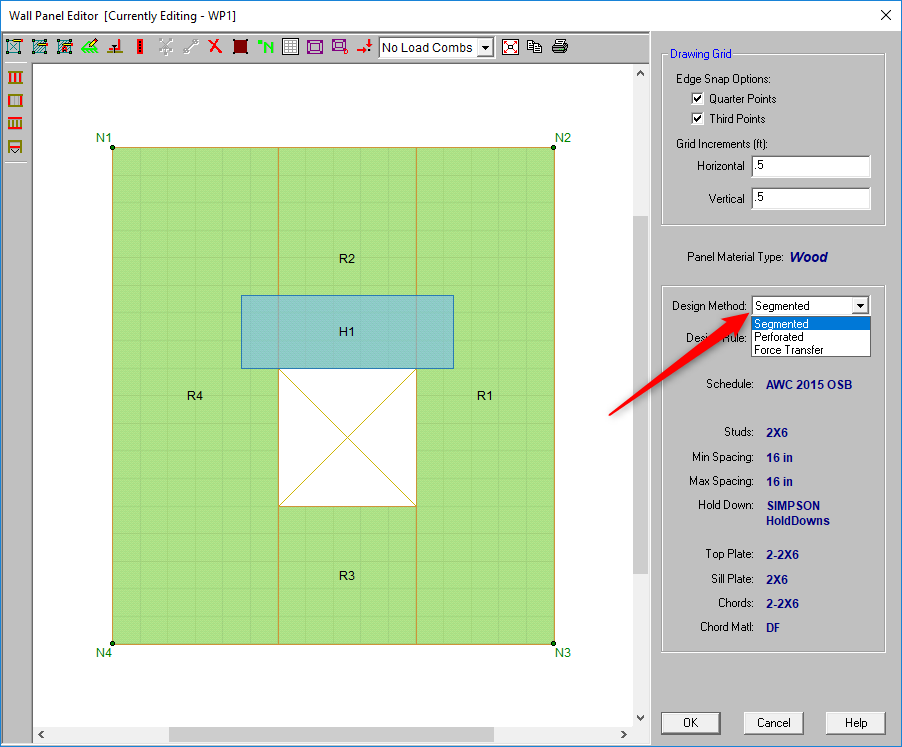Click the Cancel button

click(x=773, y=723)
